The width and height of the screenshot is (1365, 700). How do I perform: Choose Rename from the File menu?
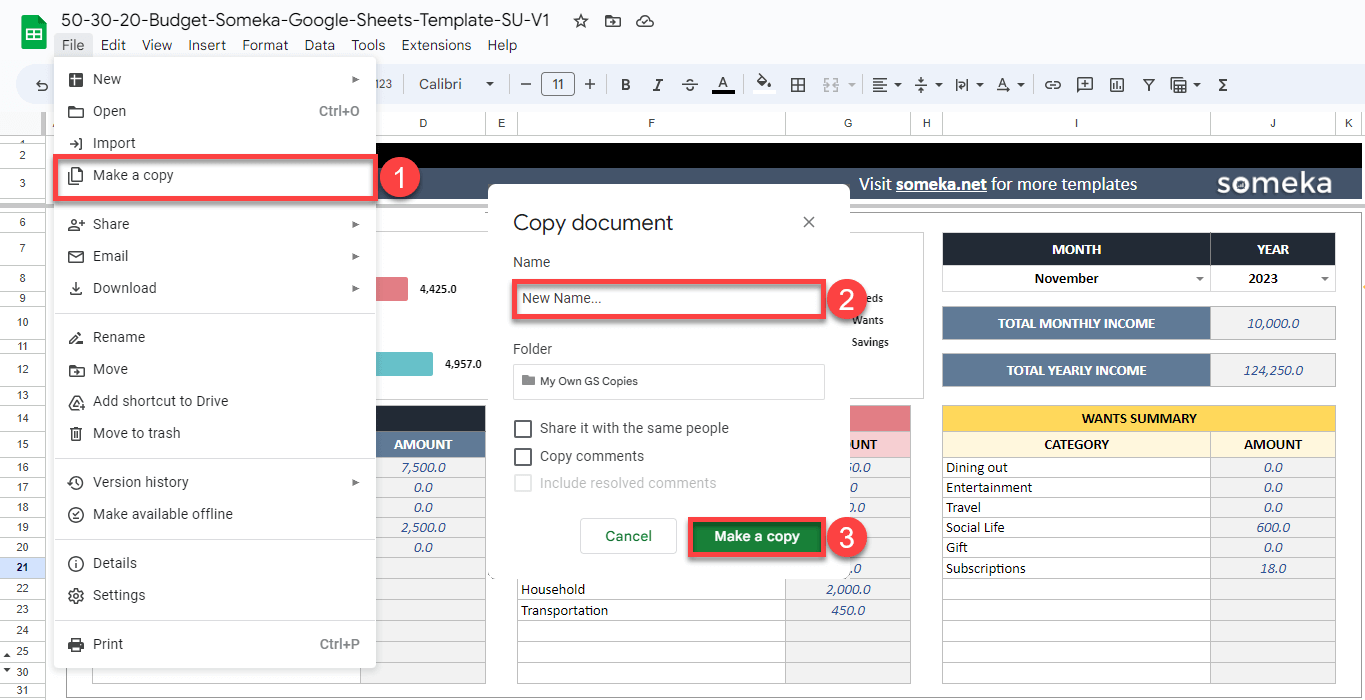[x=214, y=337]
